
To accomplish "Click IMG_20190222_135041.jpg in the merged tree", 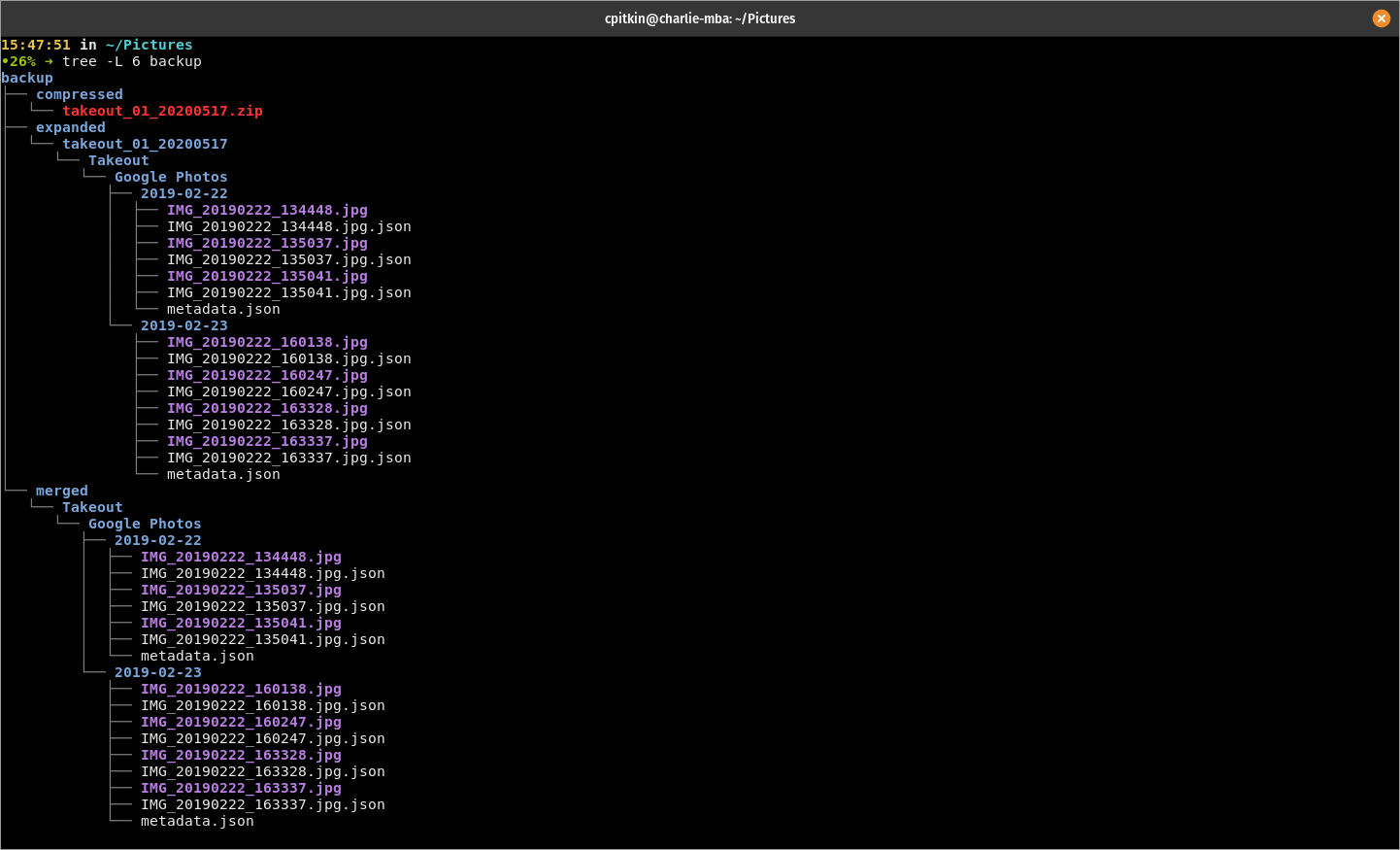I will (x=241, y=623).
